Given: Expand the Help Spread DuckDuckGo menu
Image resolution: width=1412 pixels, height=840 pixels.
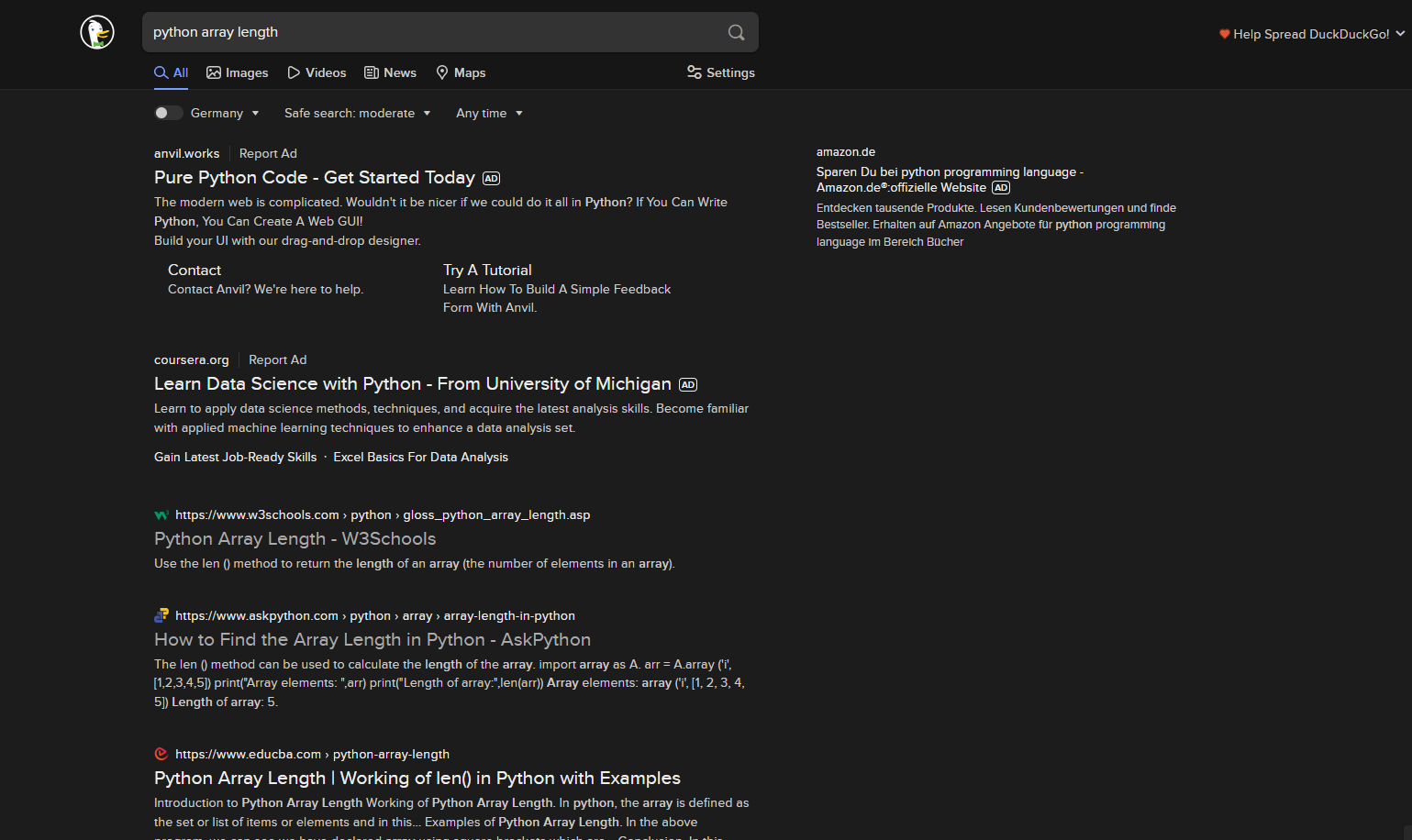Looking at the screenshot, I should (1312, 34).
